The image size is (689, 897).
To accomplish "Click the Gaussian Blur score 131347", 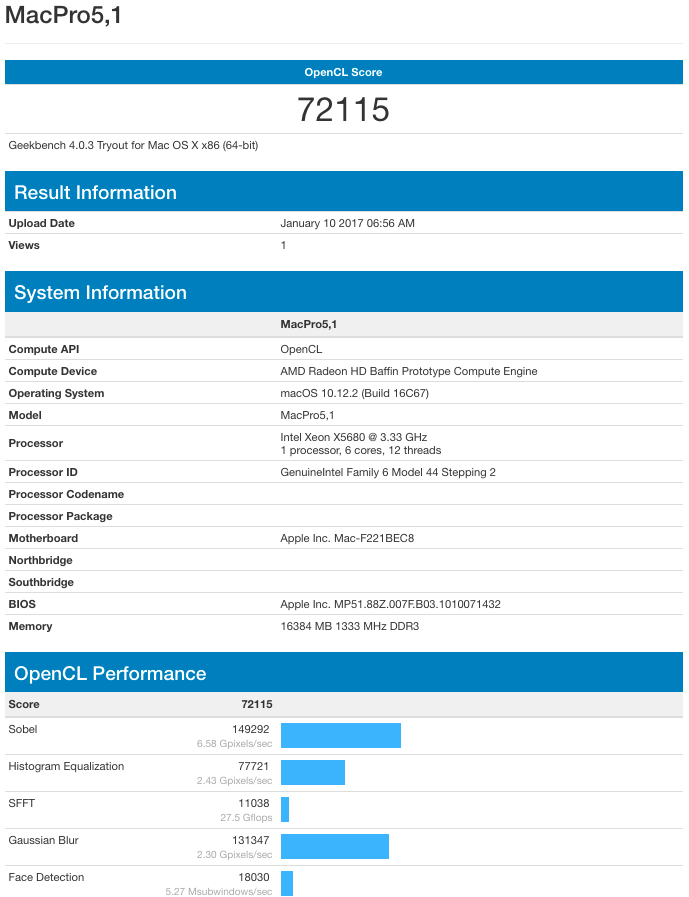I will [x=251, y=840].
